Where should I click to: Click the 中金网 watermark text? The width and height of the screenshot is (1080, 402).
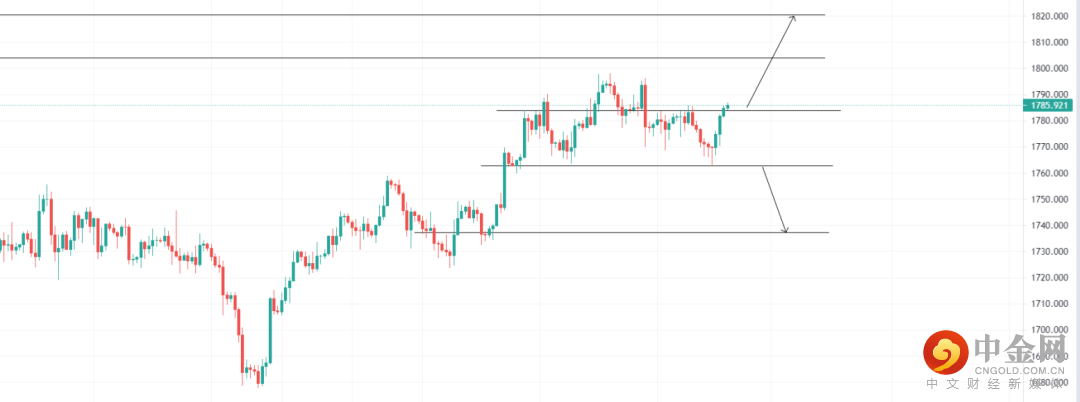tap(1018, 348)
